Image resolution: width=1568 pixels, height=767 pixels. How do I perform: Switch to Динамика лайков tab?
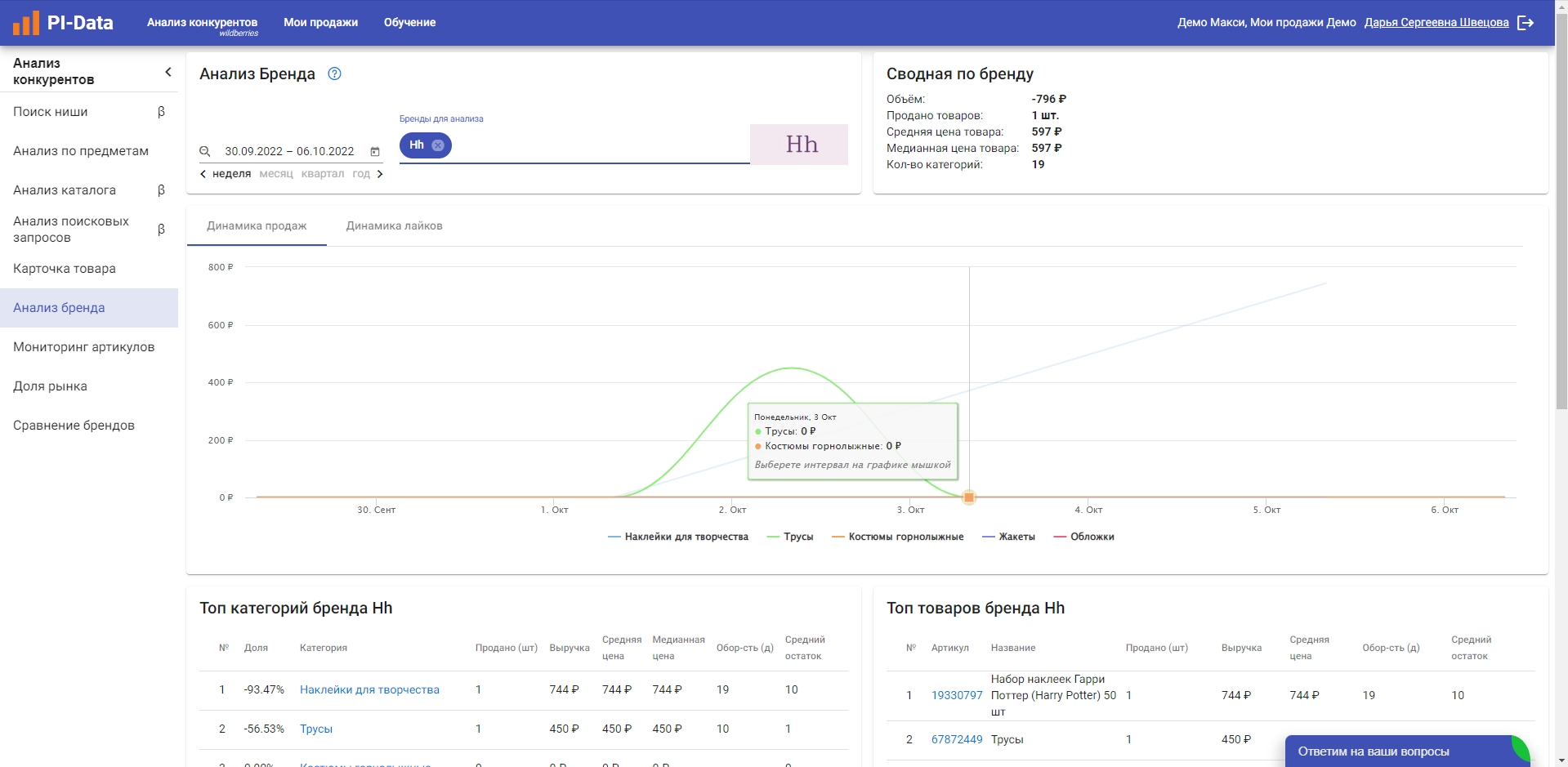point(394,226)
